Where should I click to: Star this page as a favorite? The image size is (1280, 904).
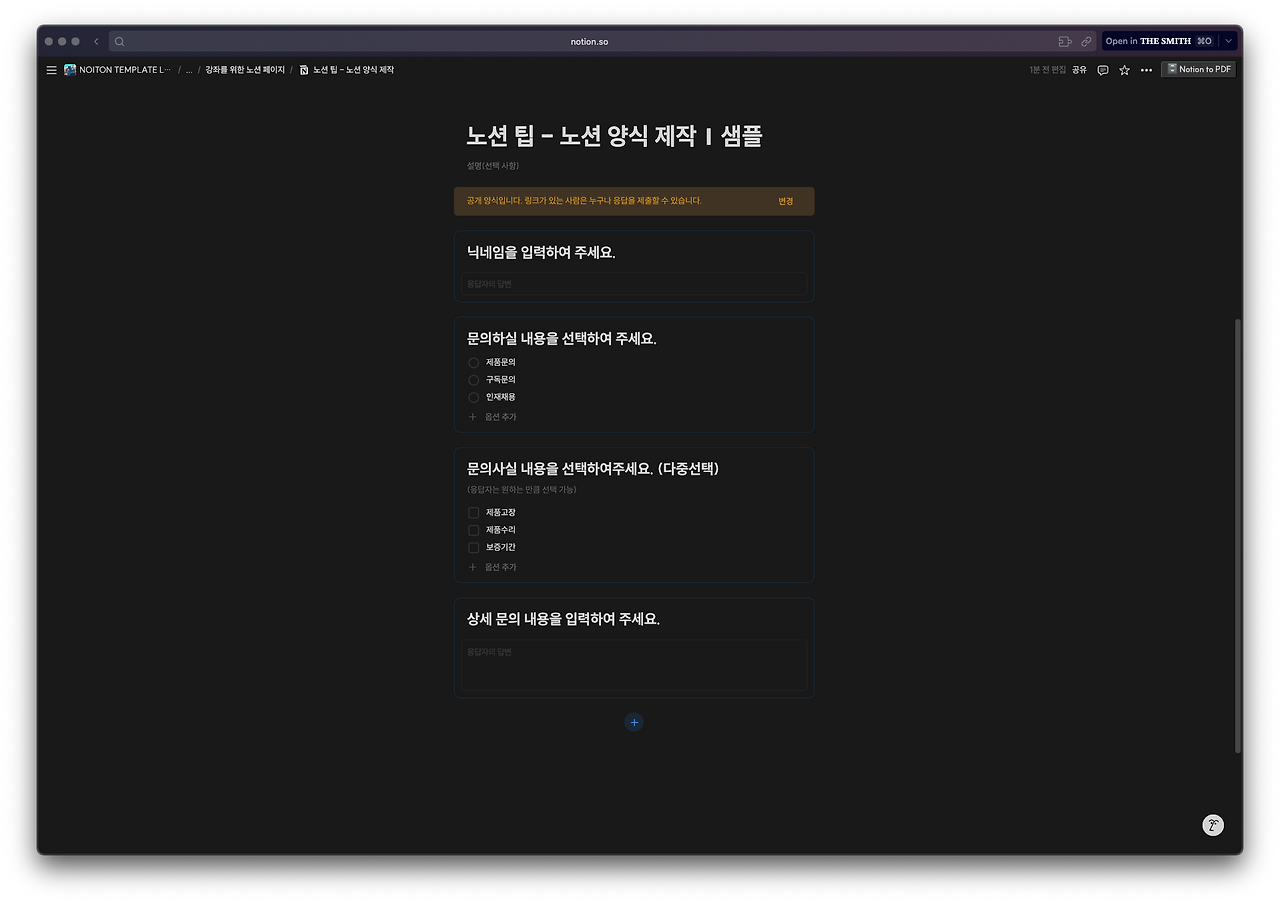[x=1123, y=70]
